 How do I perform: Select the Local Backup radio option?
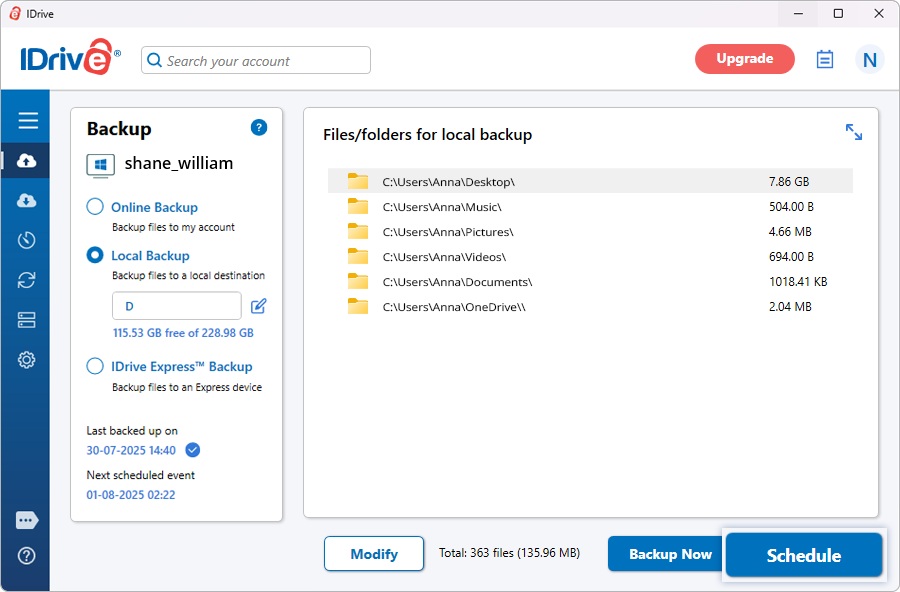point(95,255)
